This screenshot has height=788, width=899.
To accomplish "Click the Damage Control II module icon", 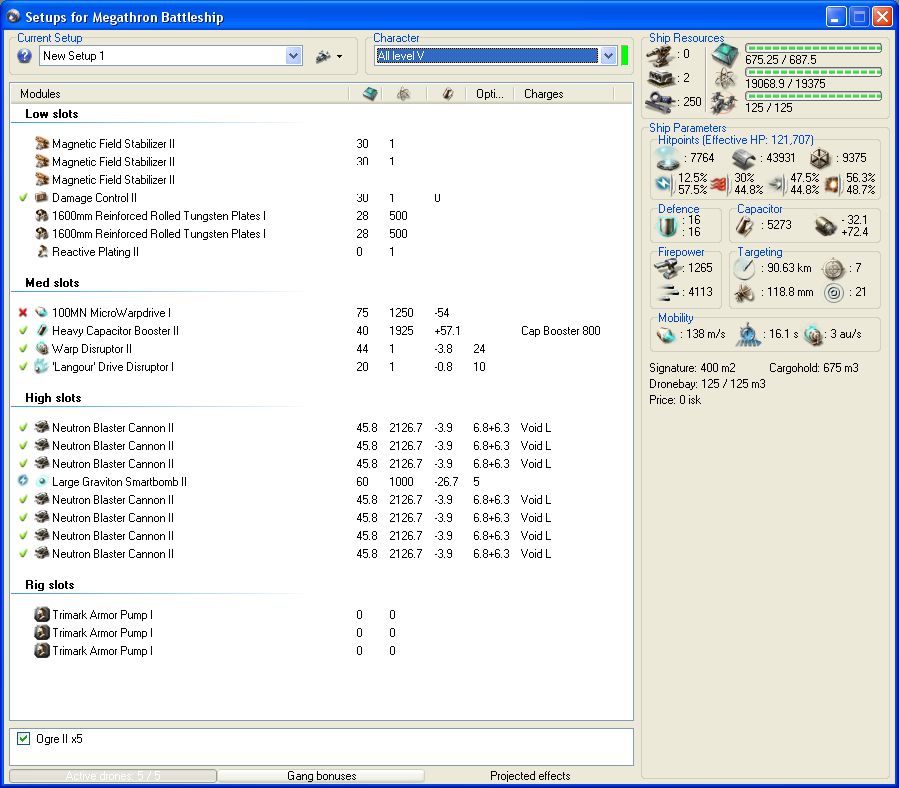I will [42, 198].
